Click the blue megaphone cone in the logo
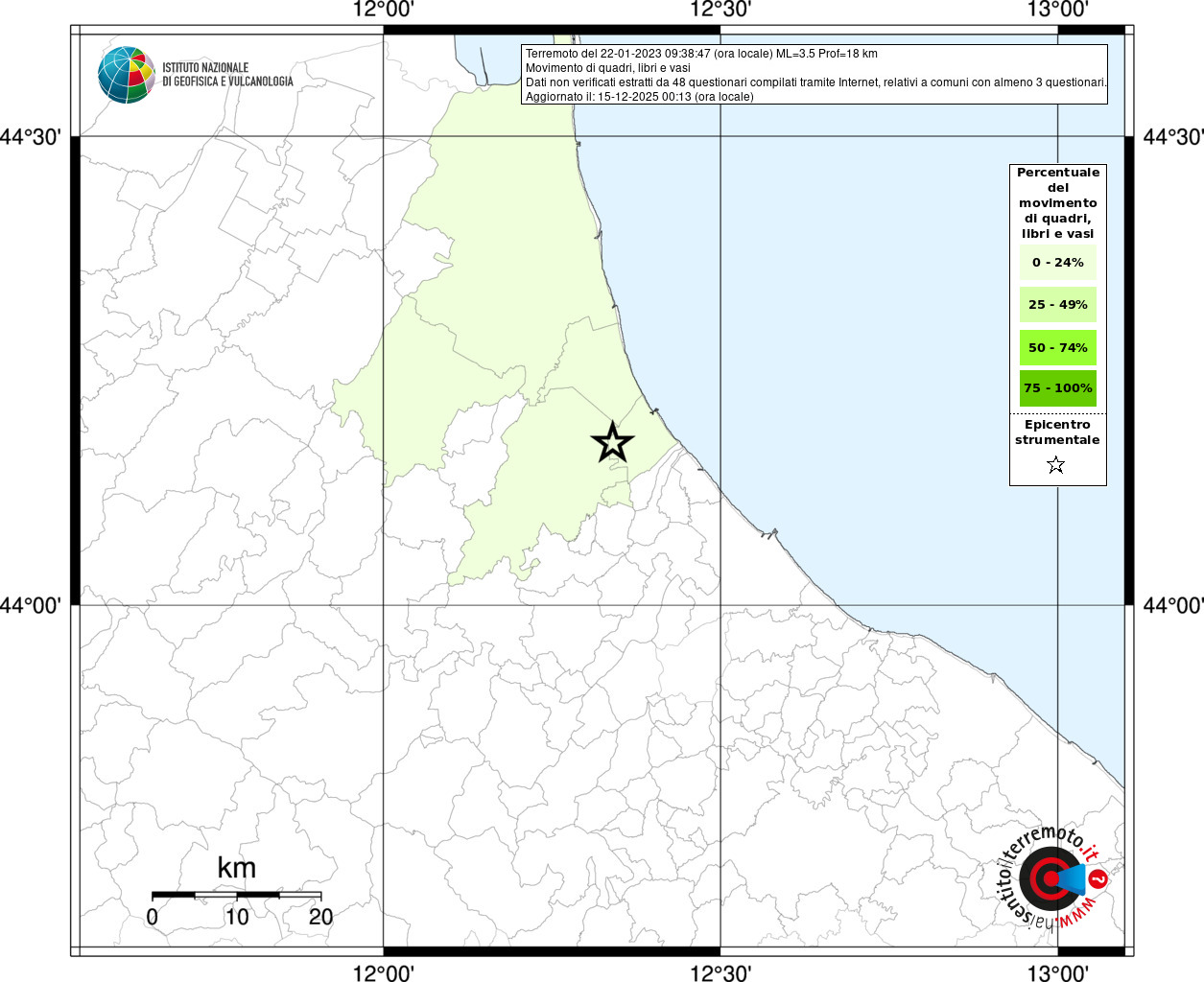Screen dimensions: 1204x982 [x=1072, y=878]
